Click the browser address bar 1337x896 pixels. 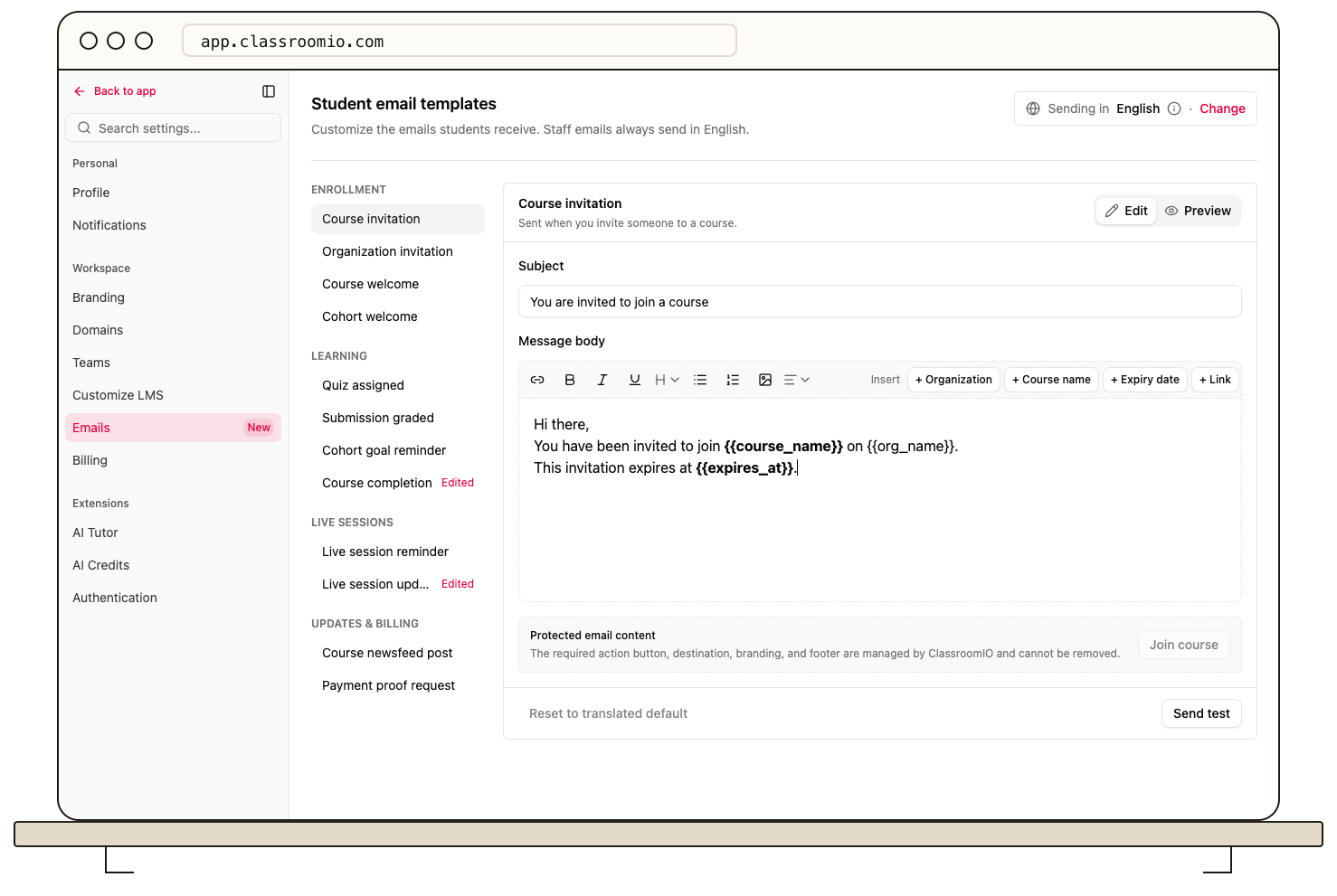coord(460,42)
